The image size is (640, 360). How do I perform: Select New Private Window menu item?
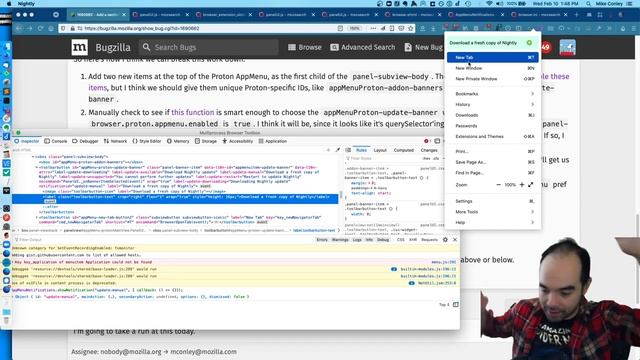pos(493,79)
